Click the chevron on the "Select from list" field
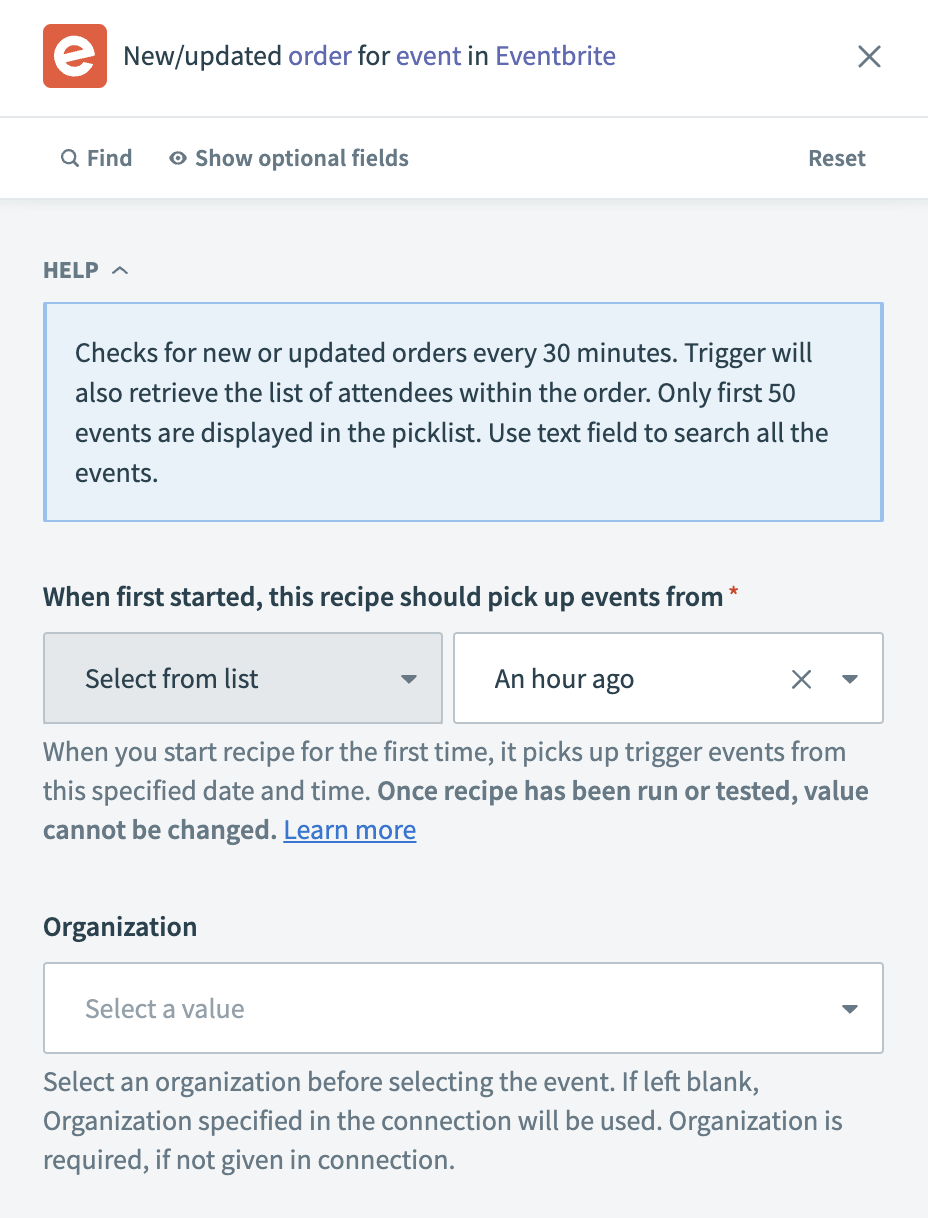 (x=409, y=678)
